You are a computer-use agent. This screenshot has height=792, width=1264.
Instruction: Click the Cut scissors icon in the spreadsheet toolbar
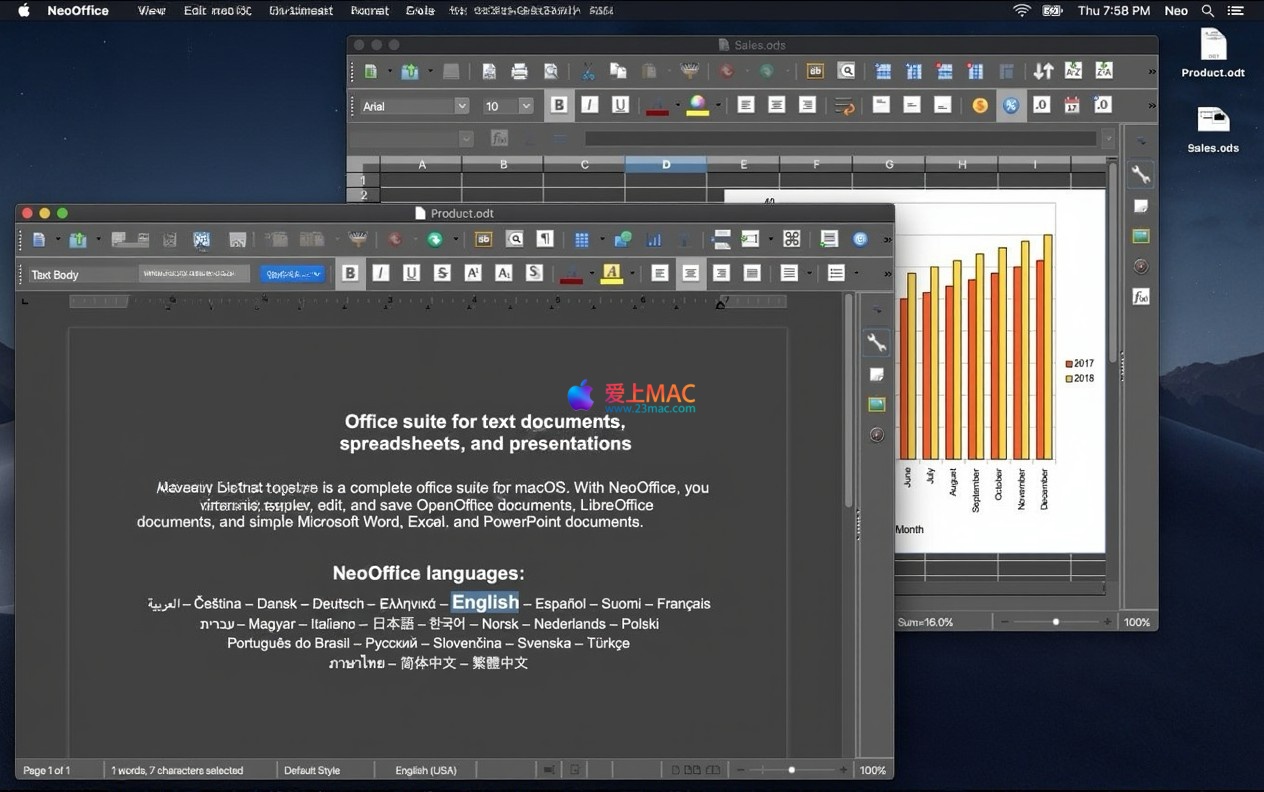tap(588, 71)
